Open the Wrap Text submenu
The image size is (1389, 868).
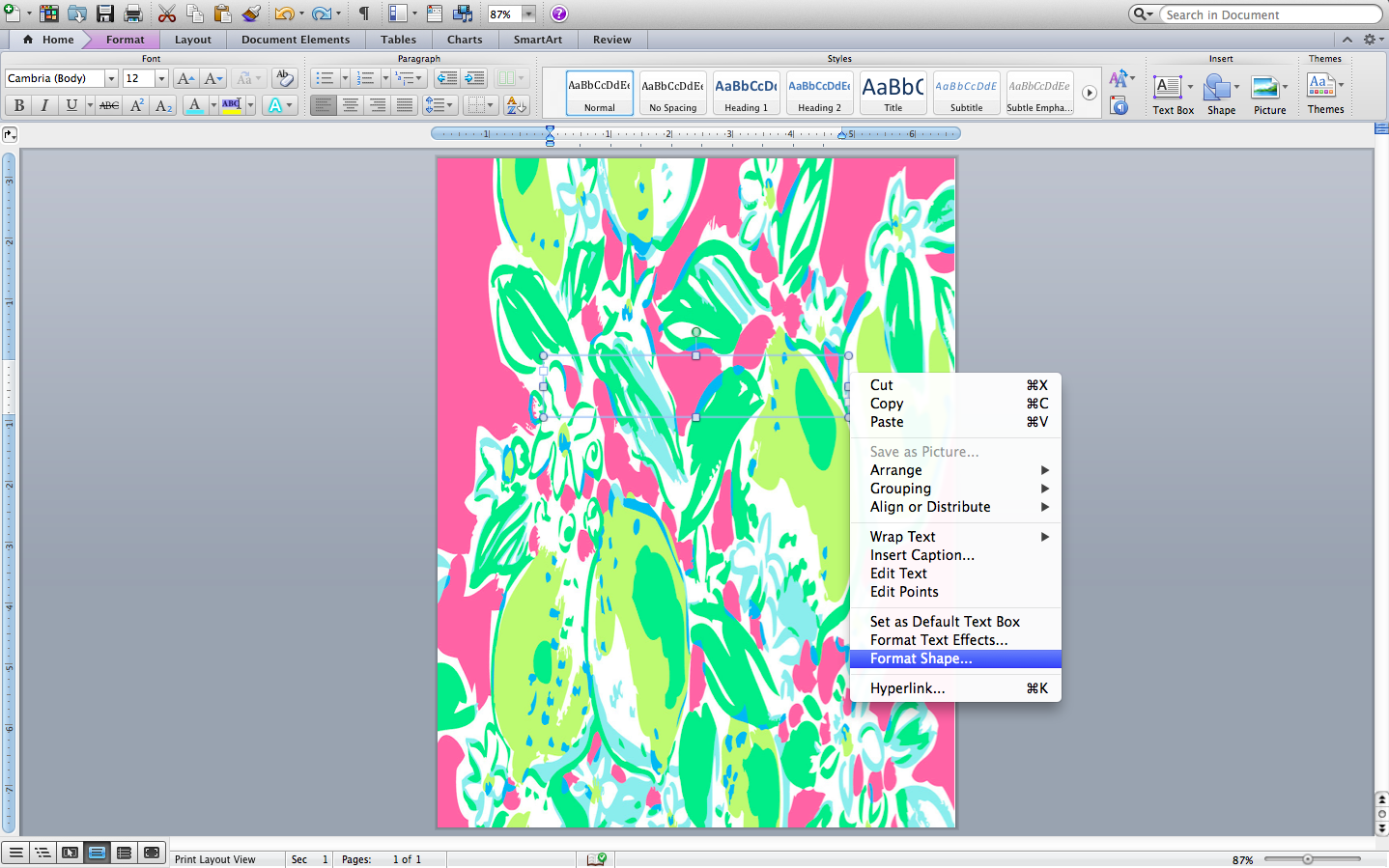(955, 537)
